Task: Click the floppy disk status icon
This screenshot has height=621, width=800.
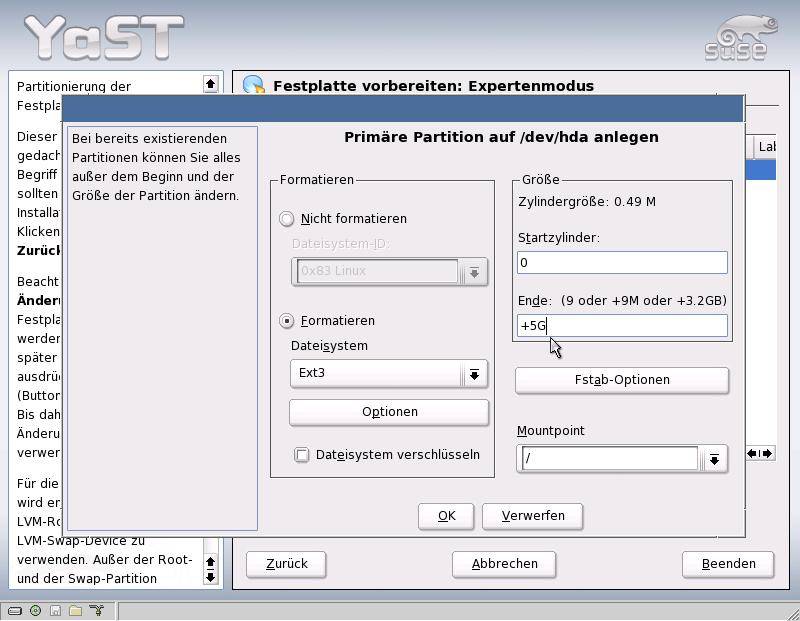Action: 56,610
